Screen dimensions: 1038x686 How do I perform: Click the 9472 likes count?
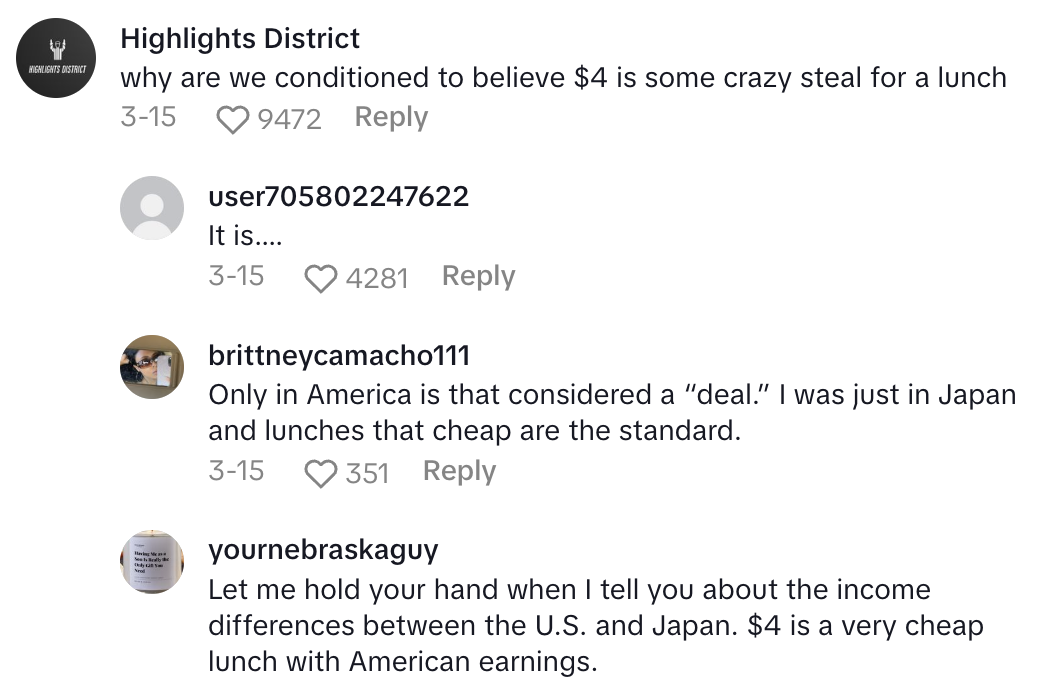289,120
